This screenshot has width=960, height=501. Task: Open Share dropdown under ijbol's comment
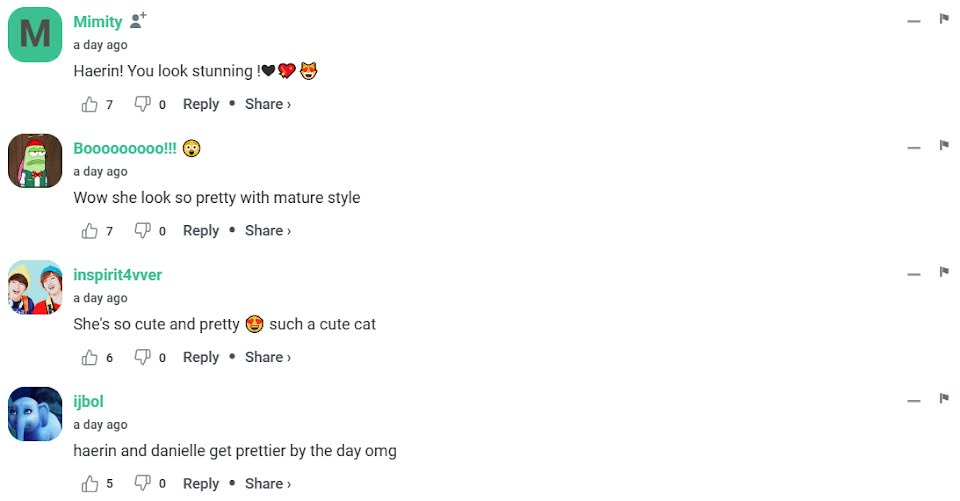[x=267, y=484]
